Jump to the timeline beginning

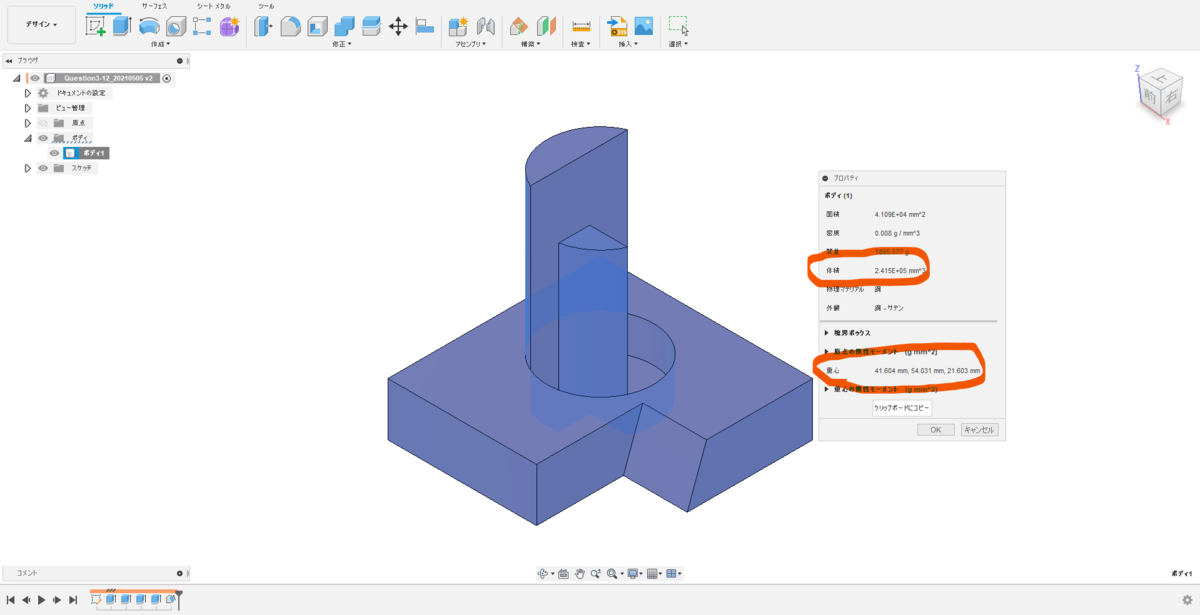coord(10,600)
